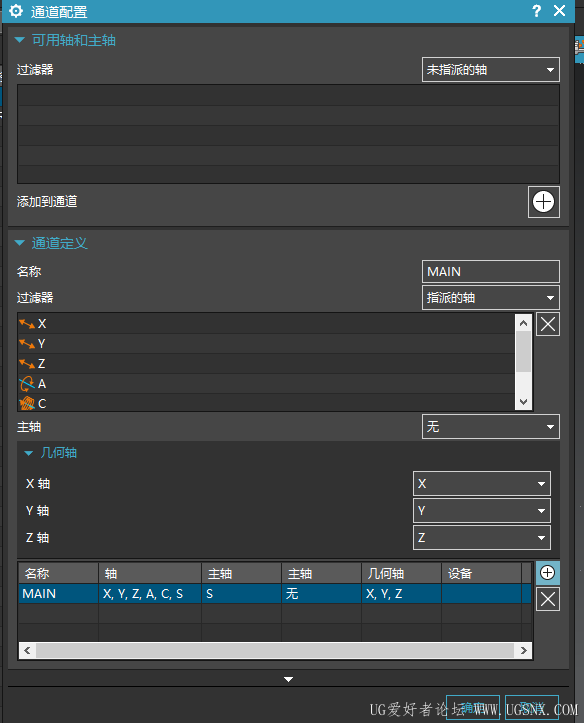Click the 名称 column header

click(58, 573)
